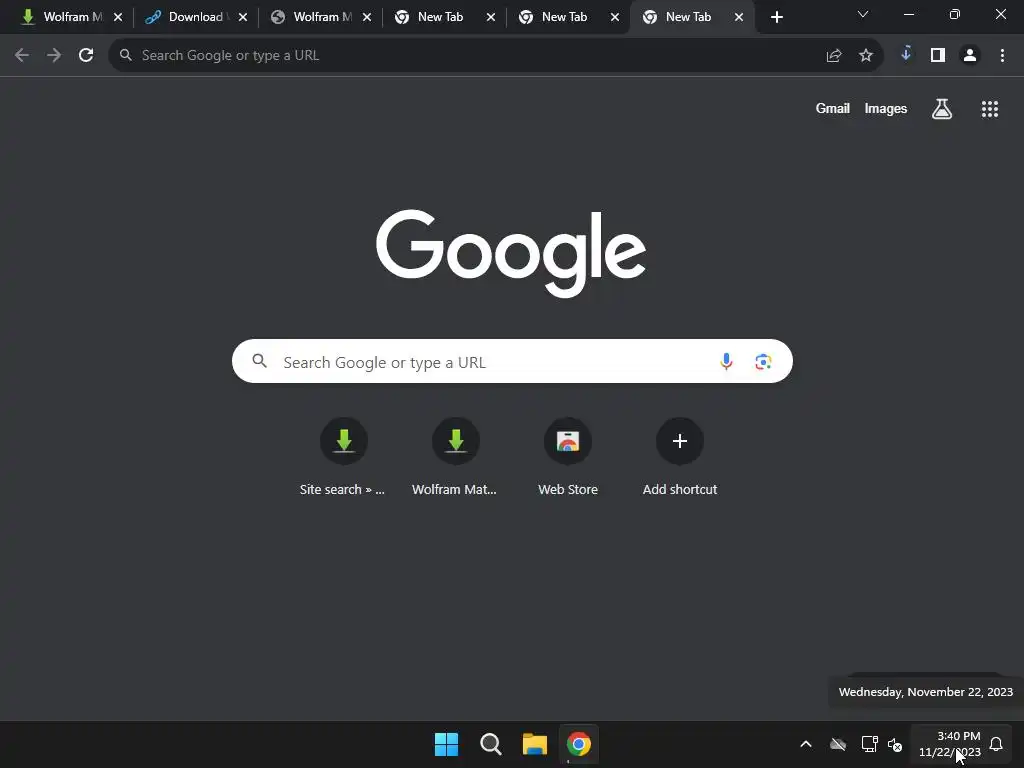Open the Google apps grid
The image size is (1024, 768).
[x=990, y=109]
